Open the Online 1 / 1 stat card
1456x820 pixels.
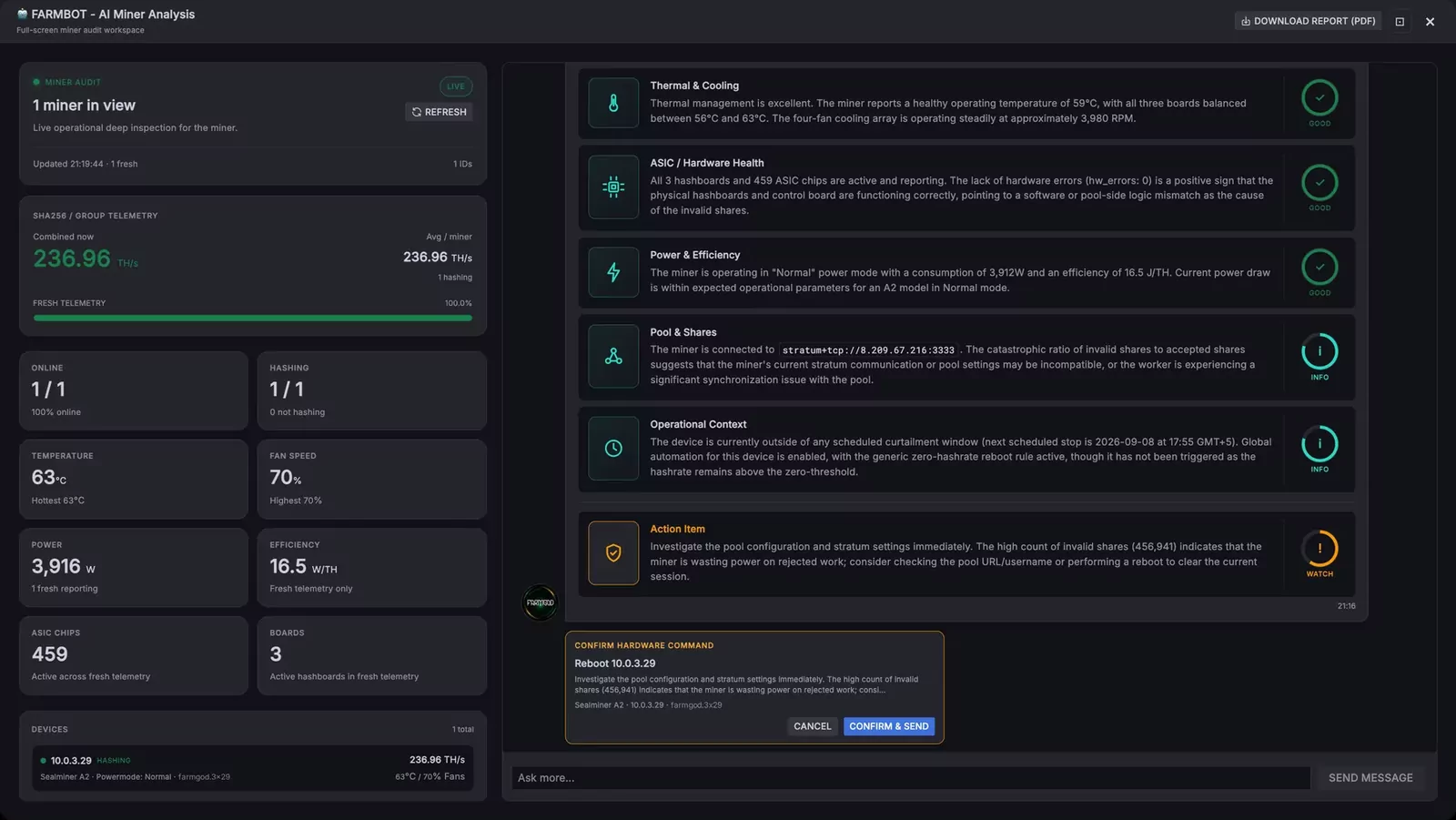click(x=134, y=390)
